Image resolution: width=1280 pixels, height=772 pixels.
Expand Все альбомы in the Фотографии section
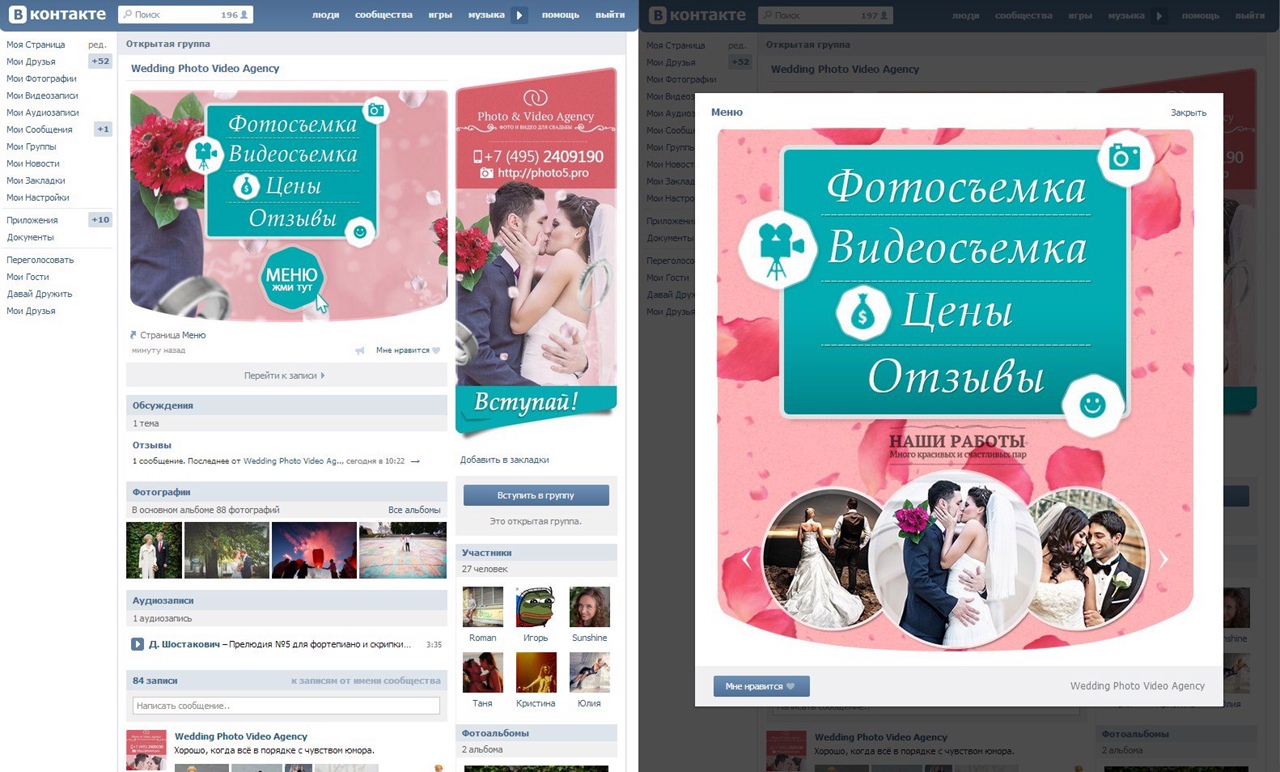(x=414, y=510)
